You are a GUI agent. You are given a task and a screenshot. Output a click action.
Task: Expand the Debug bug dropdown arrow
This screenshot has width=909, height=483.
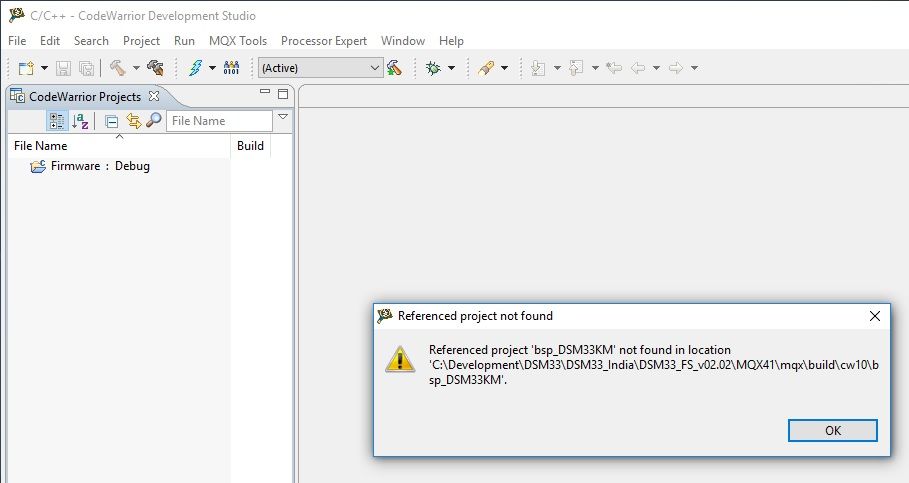[x=452, y=68]
